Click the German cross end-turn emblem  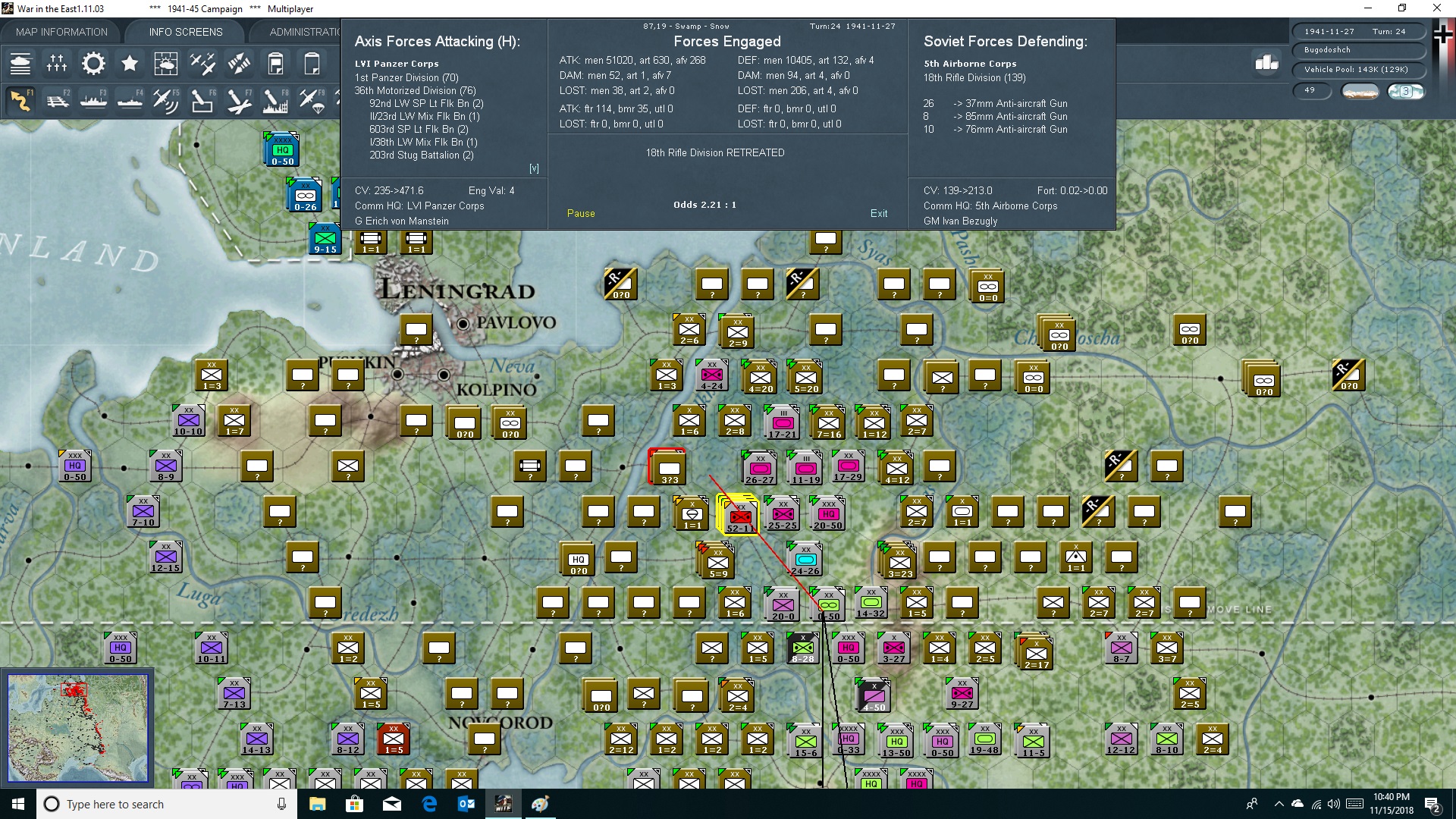pos(1443,36)
